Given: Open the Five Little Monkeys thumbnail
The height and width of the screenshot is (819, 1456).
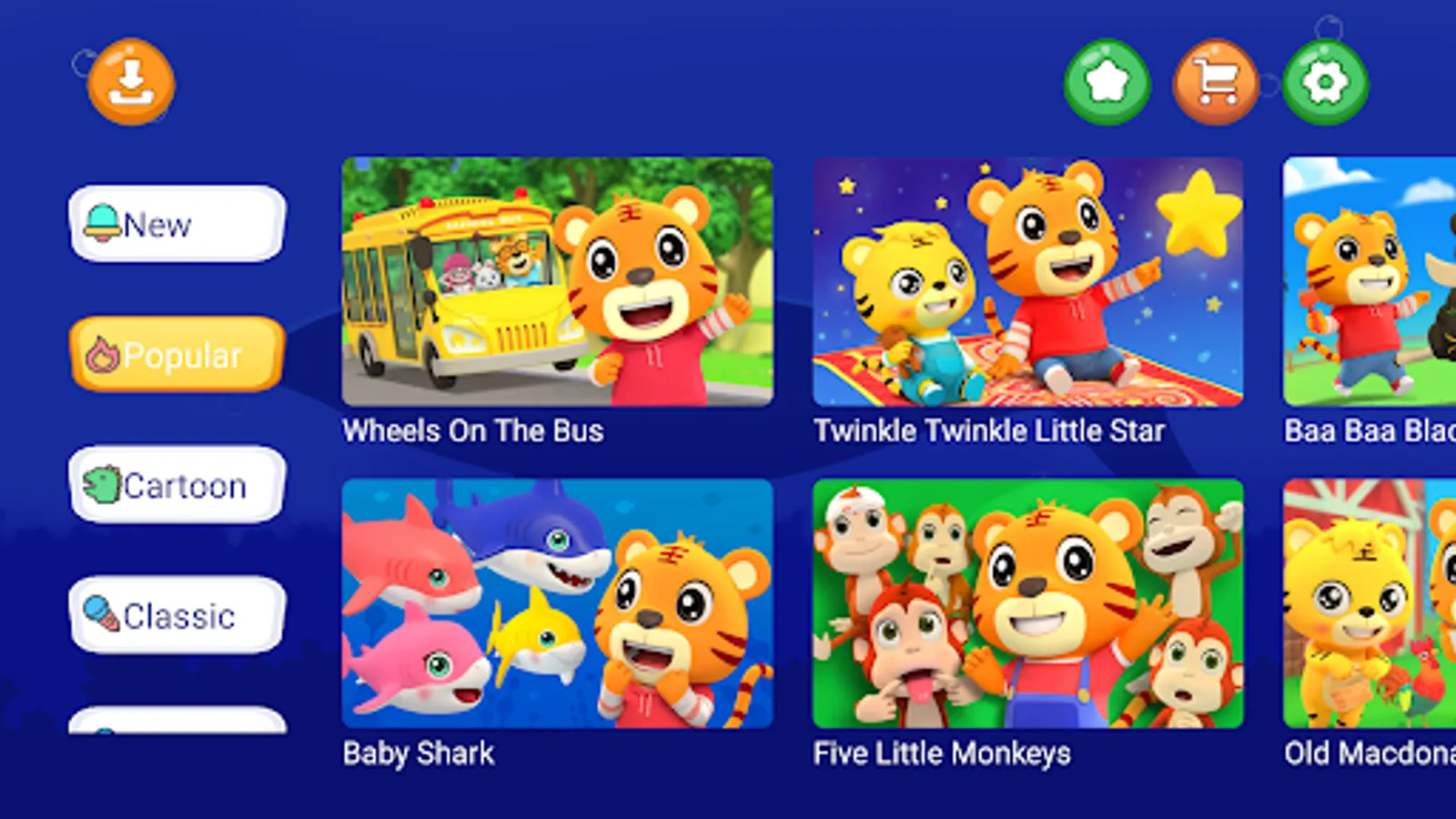Looking at the screenshot, I should [x=1028, y=603].
